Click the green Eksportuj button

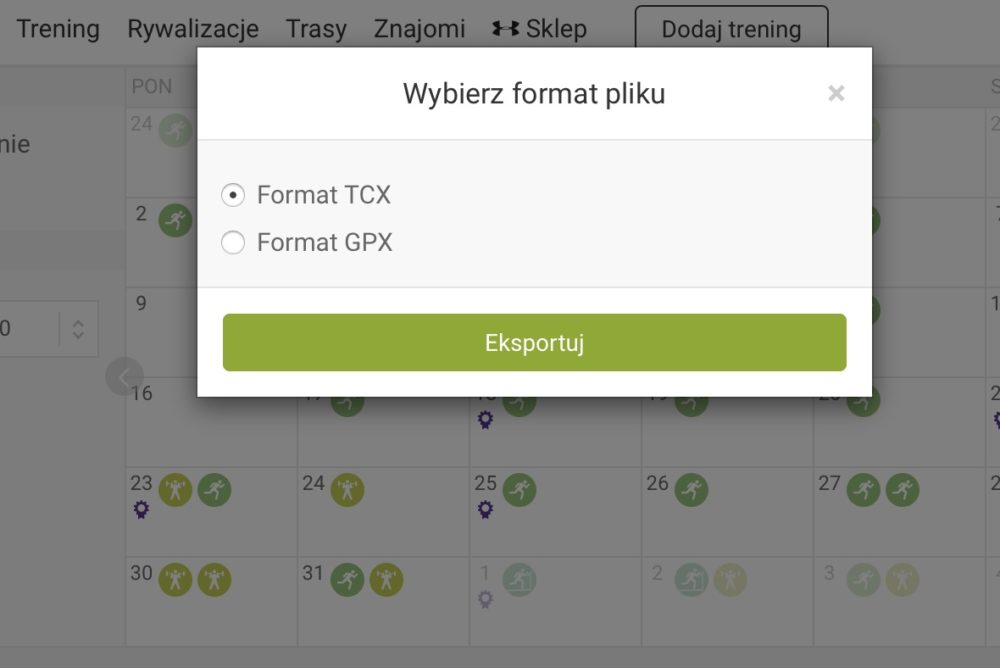[534, 342]
